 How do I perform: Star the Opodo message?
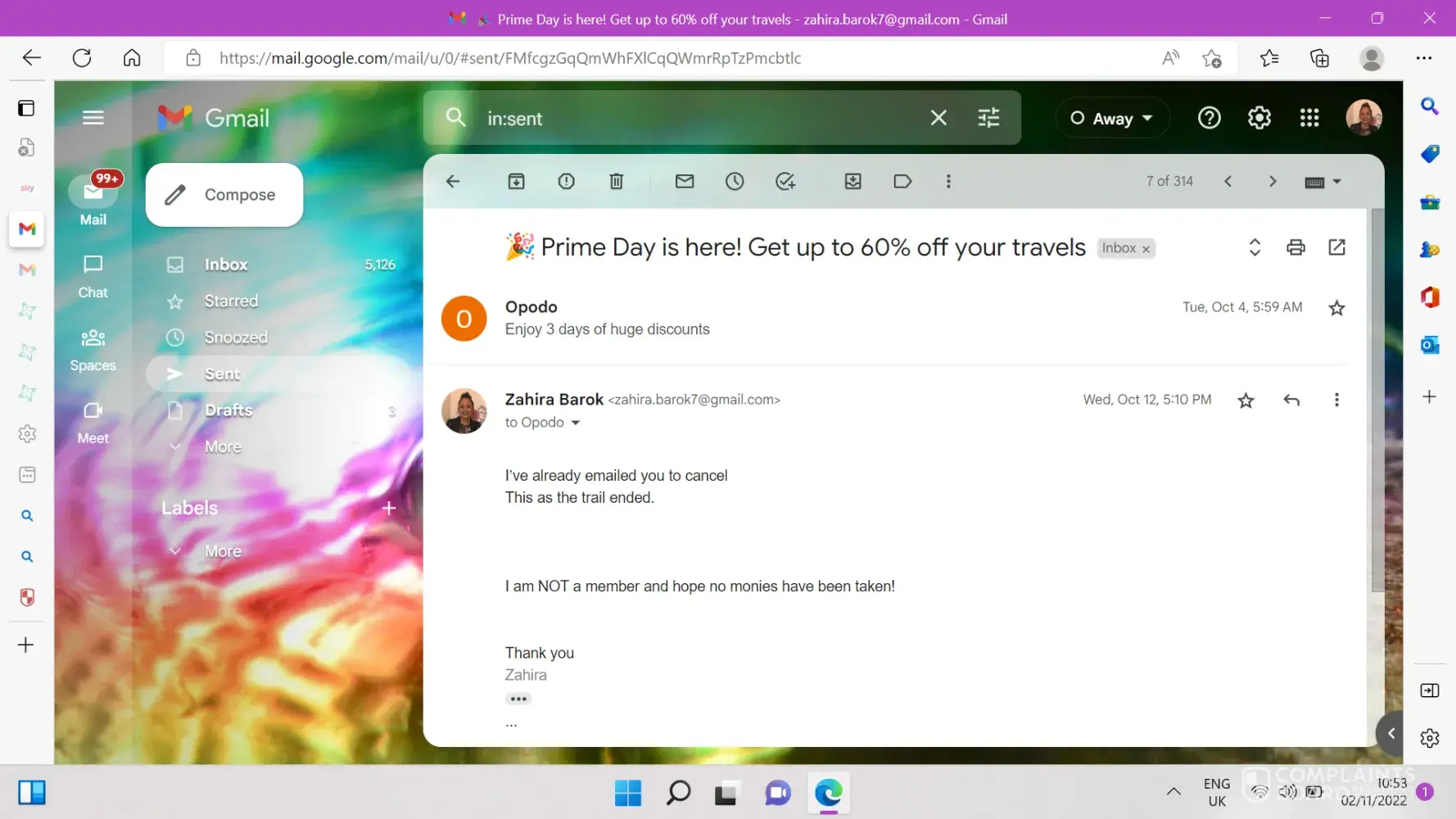pyautogui.click(x=1336, y=308)
